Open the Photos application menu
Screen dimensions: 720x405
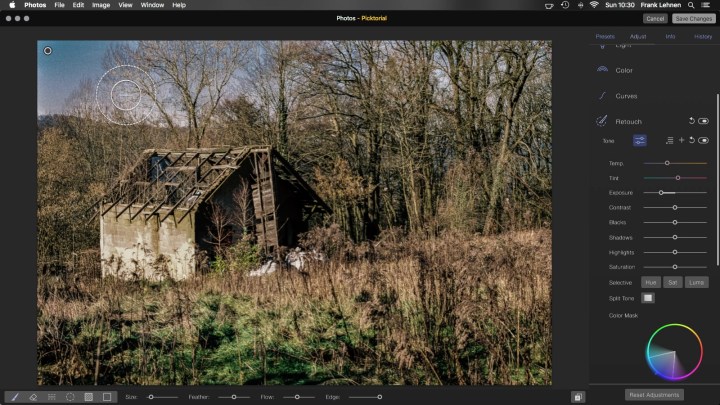point(35,5)
